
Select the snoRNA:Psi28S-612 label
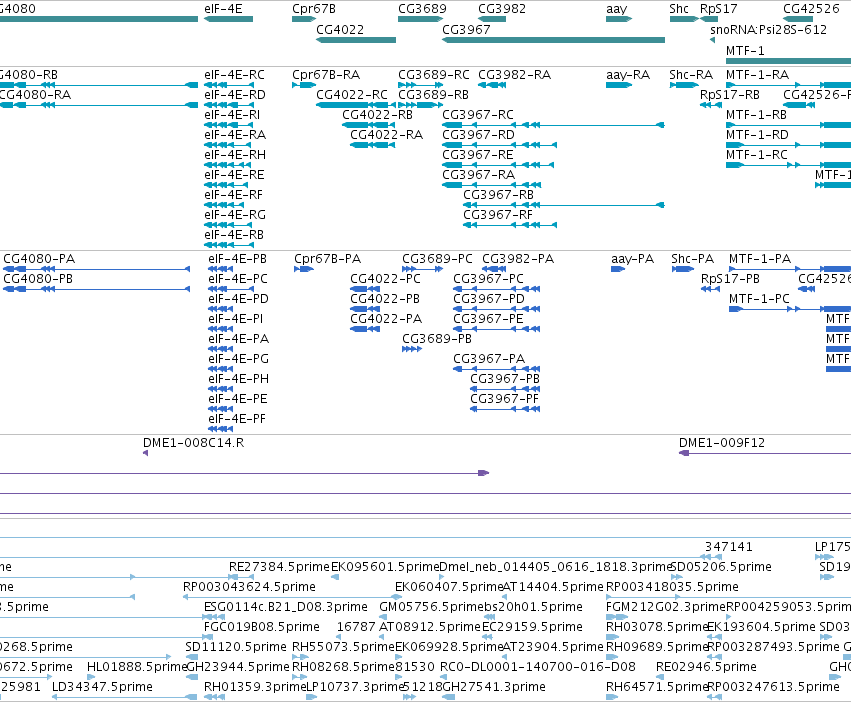point(769,30)
